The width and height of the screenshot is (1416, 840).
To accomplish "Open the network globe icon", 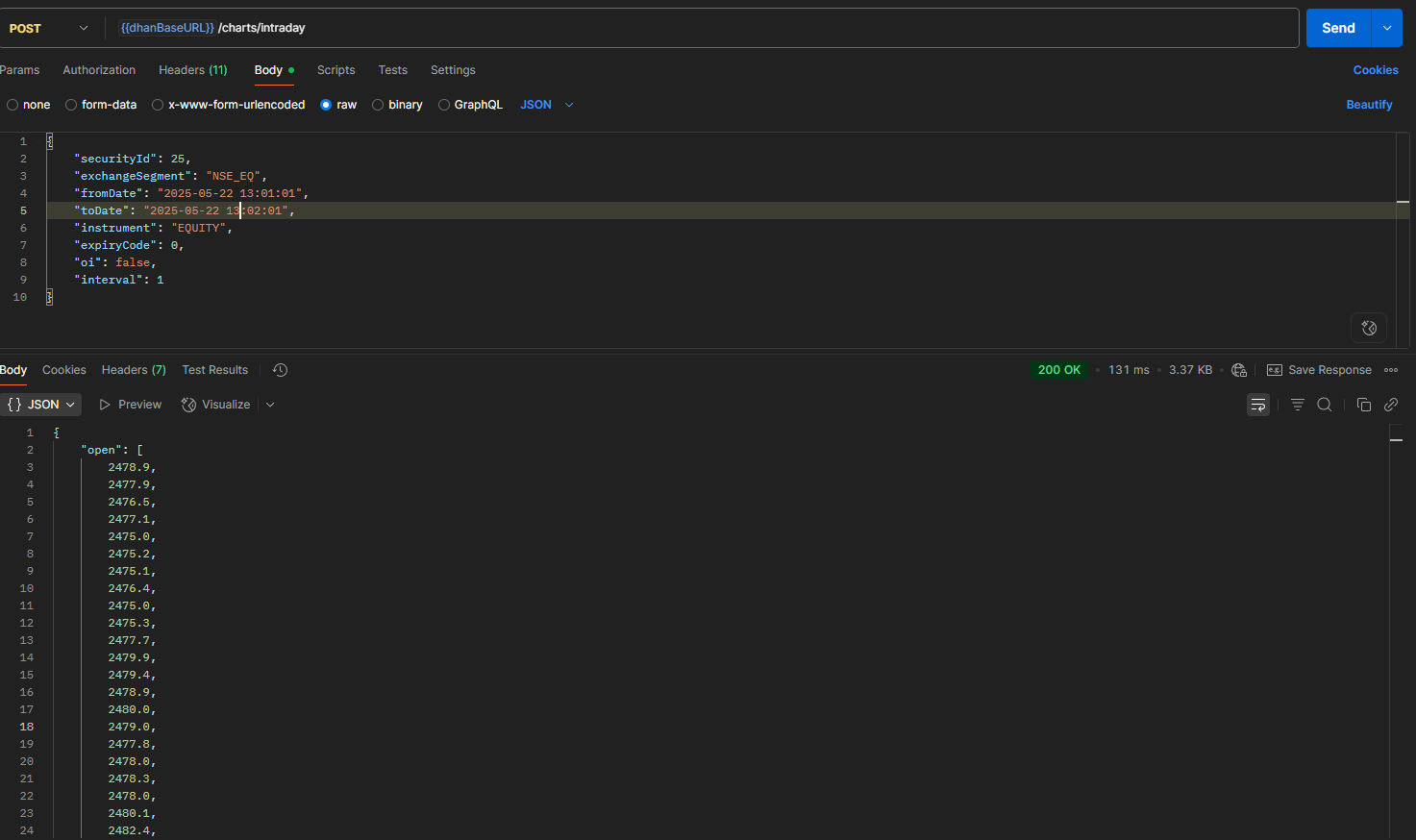I will (1239, 370).
